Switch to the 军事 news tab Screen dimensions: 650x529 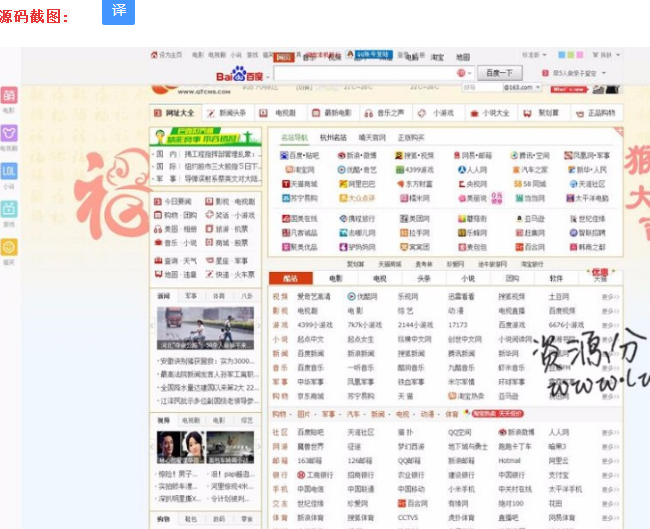click(191, 296)
